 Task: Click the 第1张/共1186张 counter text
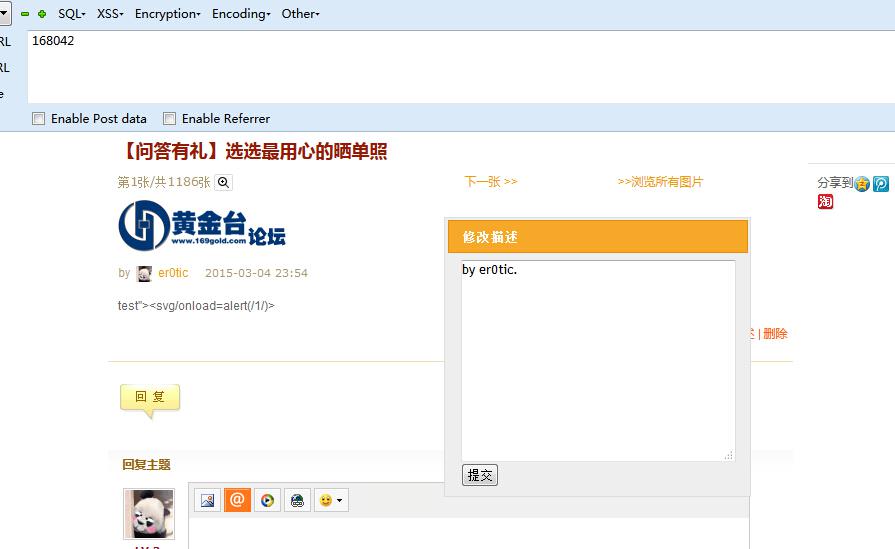164,182
